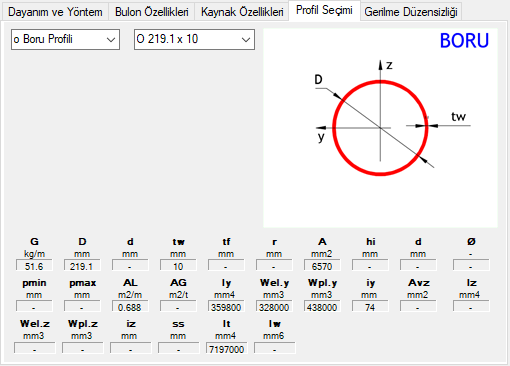Viewport: 510px width, 366px height.
Task: Select the It field 7197000
Action: [x=227, y=349]
